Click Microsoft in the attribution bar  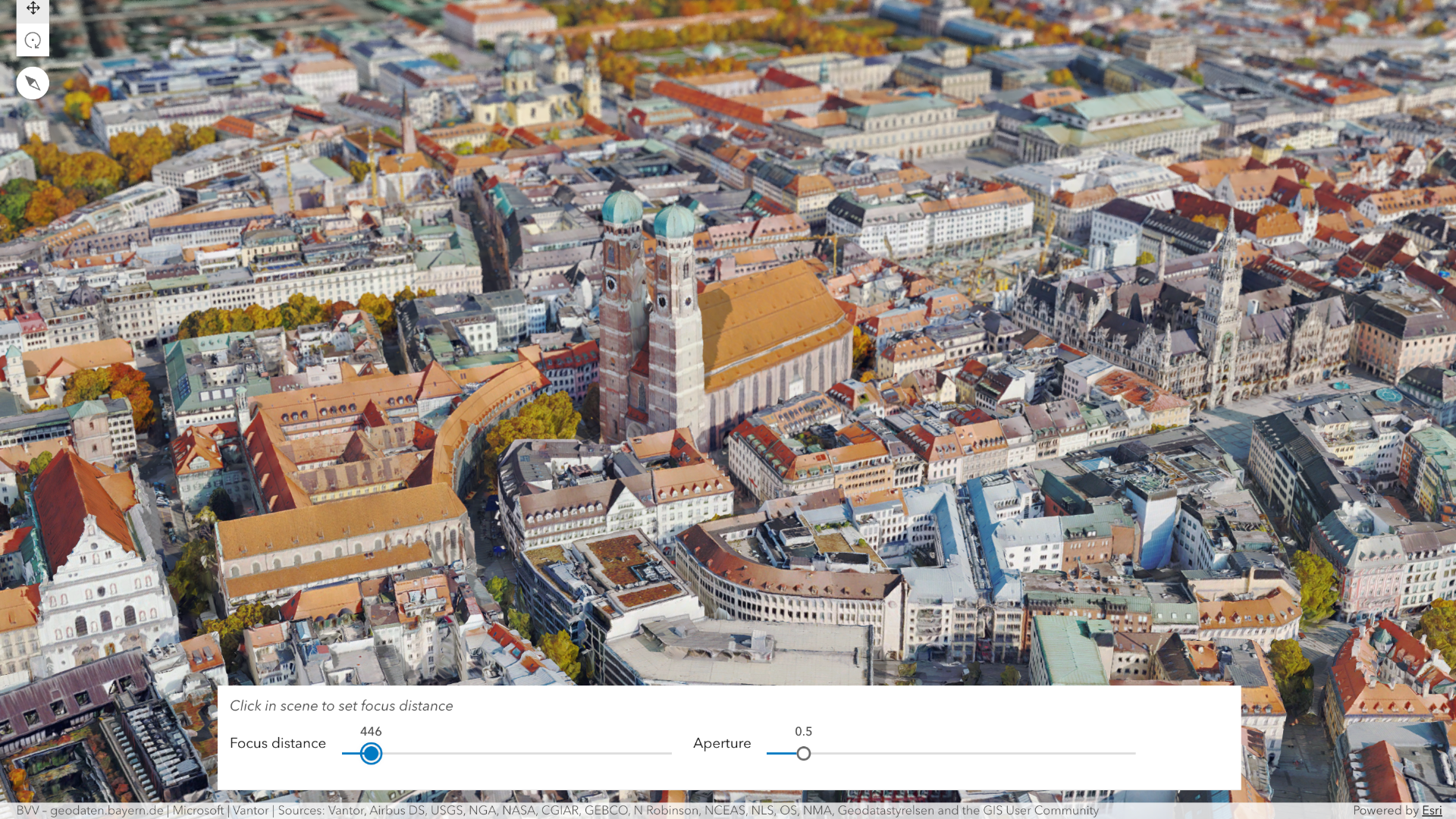[x=198, y=810]
